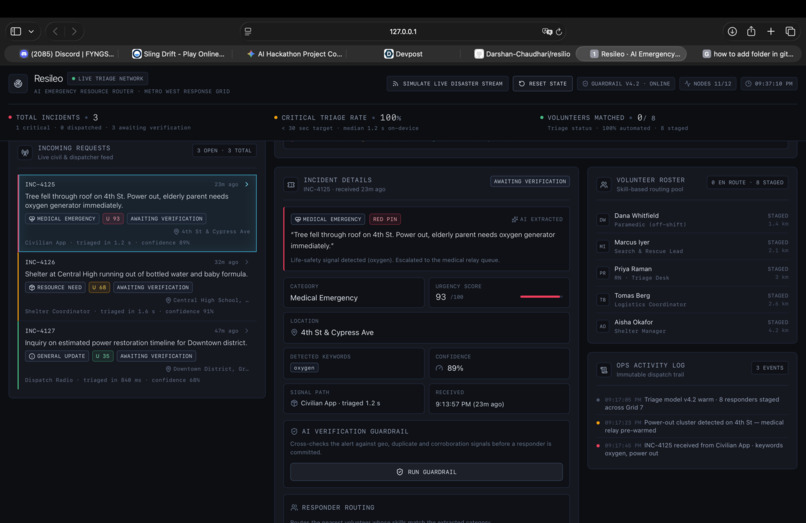Viewport: 806px width, 523px height.
Task: Go back to previous page
Action: 56,31
